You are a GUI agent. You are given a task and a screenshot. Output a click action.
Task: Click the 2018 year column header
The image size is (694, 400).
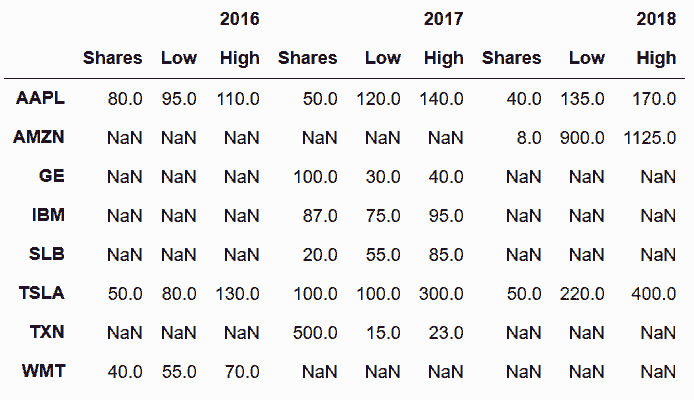tap(656, 19)
